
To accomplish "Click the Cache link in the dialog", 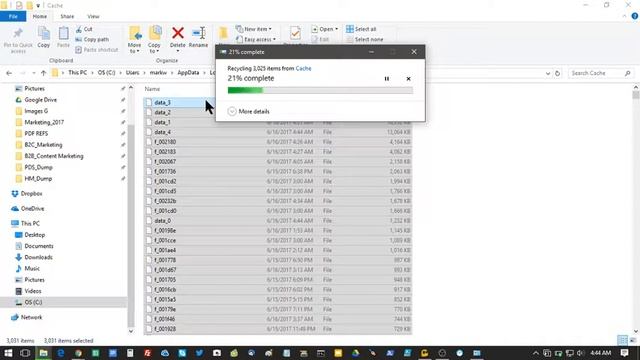I will pyautogui.click(x=303, y=69).
